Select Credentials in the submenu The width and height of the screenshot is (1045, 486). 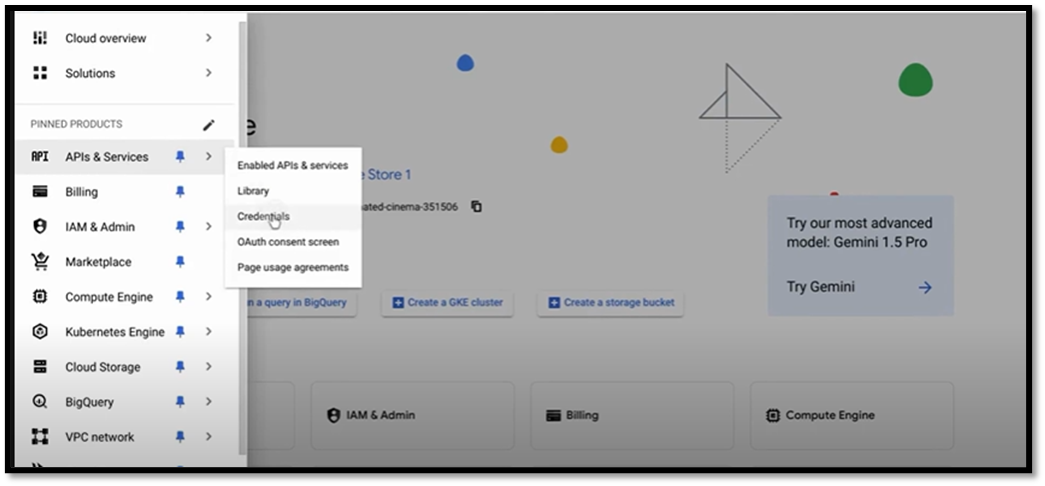(x=293, y=217)
